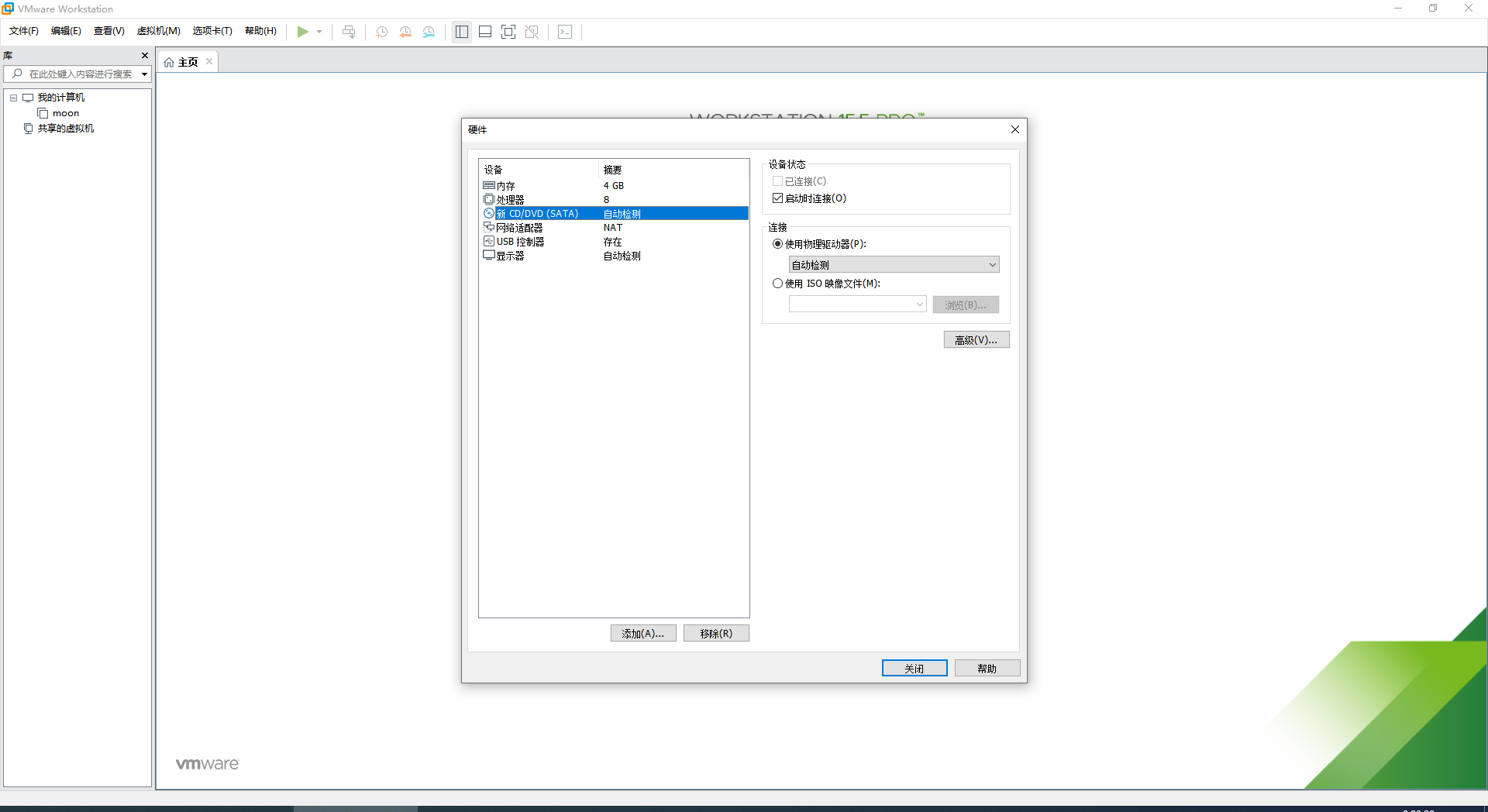The width and height of the screenshot is (1488, 812).
Task: Click the 关闭 button
Action: (x=914, y=669)
